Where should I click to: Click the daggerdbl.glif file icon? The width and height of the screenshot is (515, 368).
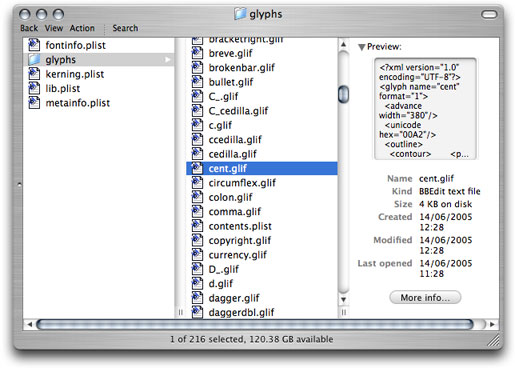pyautogui.click(x=197, y=312)
